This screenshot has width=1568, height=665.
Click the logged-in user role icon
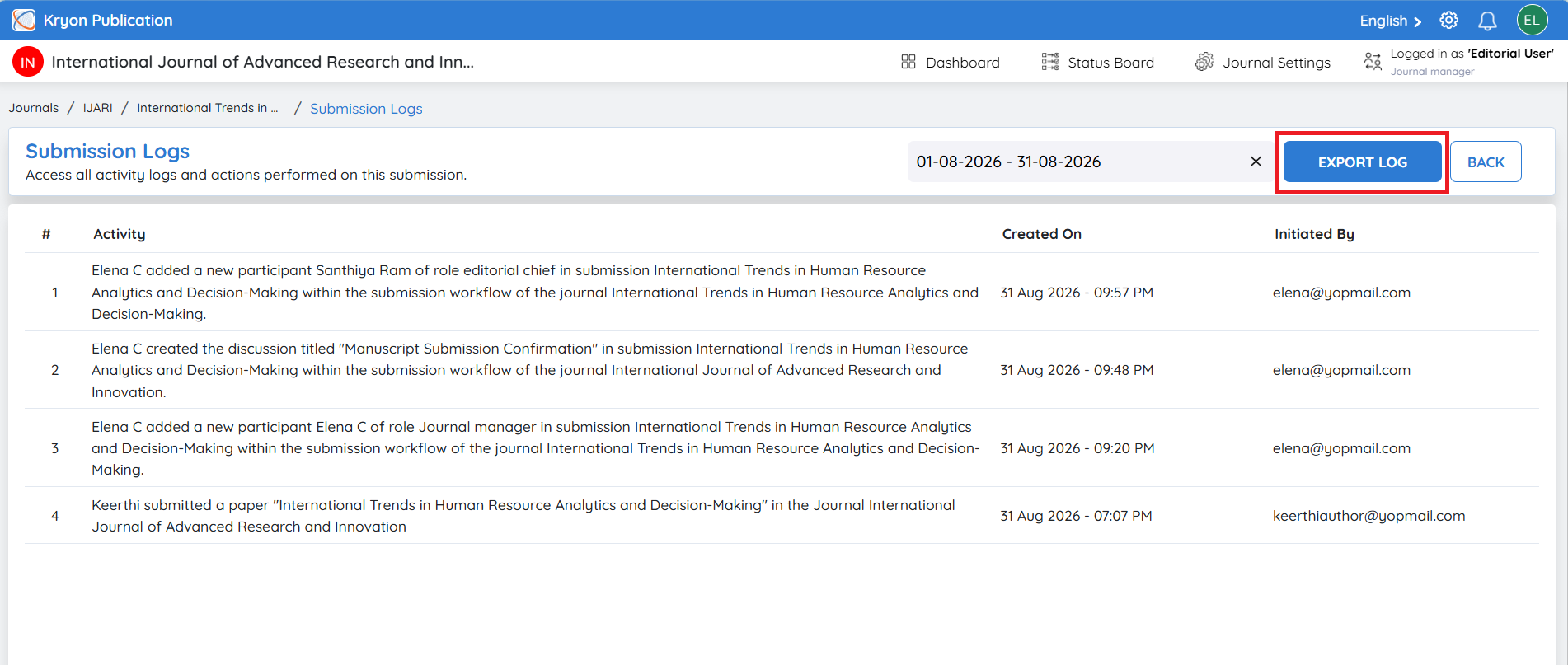click(x=1373, y=62)
